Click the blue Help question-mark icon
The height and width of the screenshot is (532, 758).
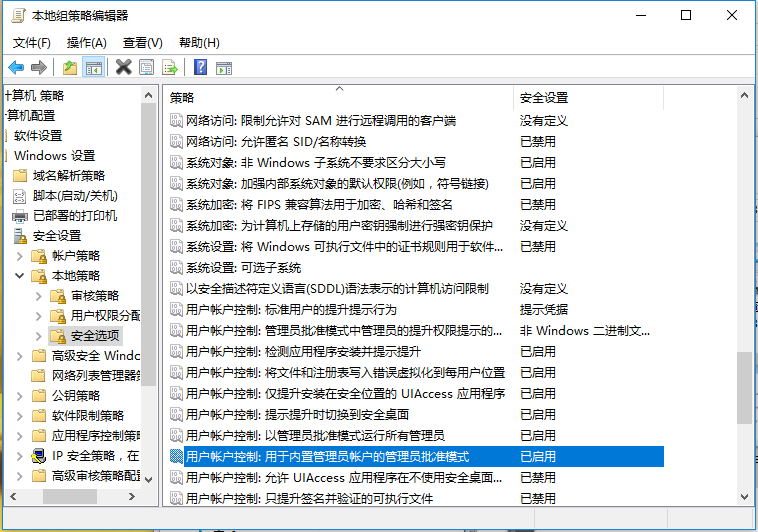(200, 67)
